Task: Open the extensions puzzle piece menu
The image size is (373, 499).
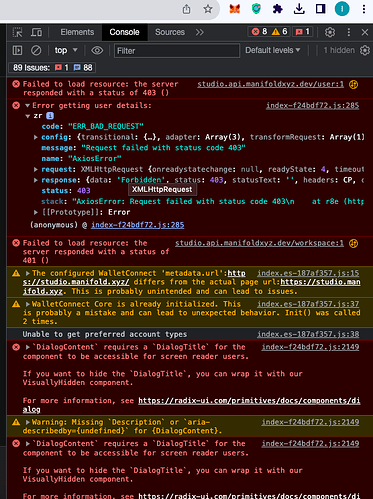Action: [278, 9]
